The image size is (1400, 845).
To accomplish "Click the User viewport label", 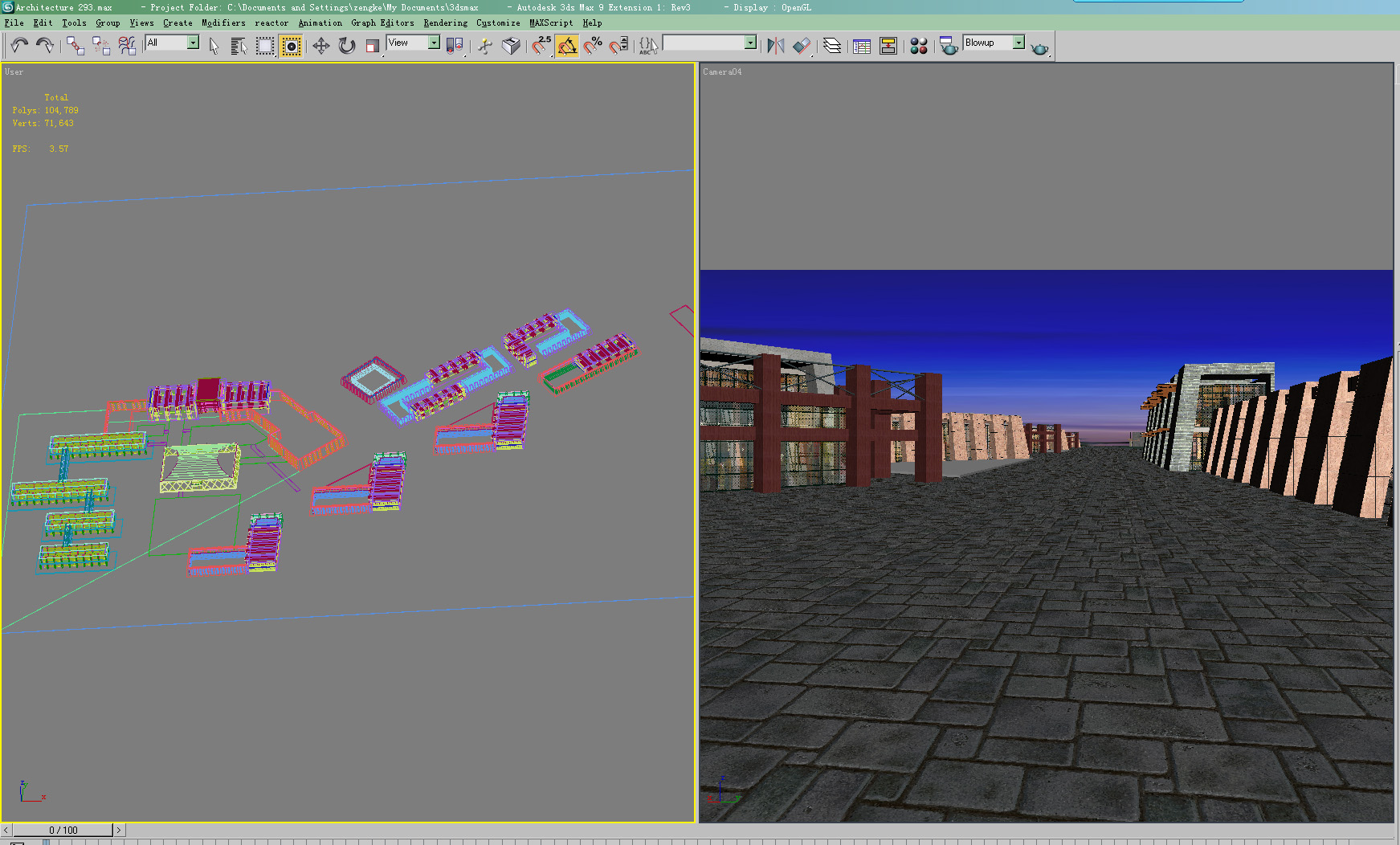I will coord(14,71).
